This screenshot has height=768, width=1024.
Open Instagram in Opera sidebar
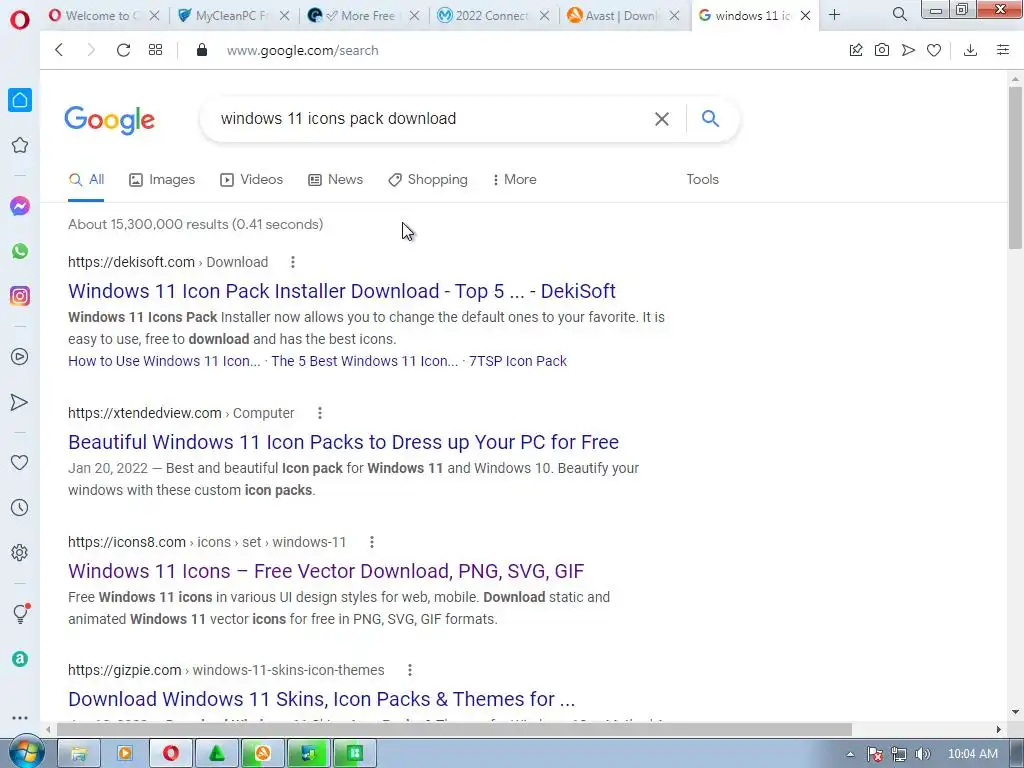pos(20,296)
